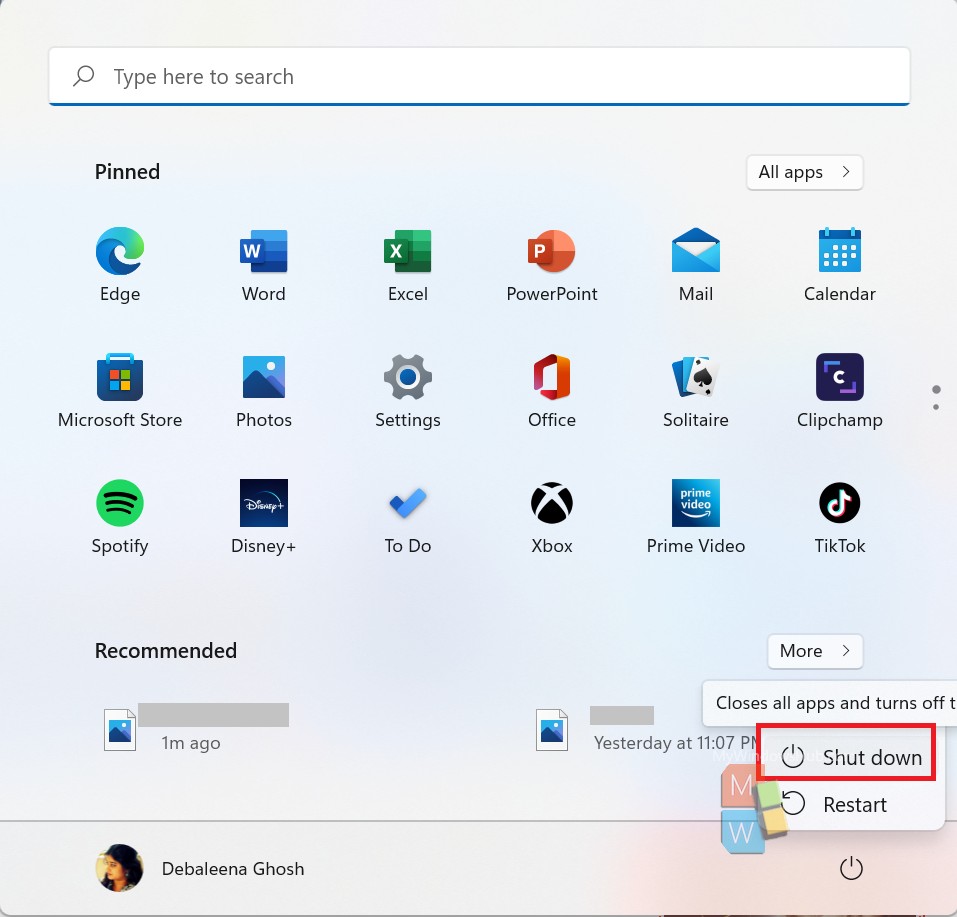The height and width of the screenshot is (917, 957).
Task: Focus the Type here to search box
Action: coord(479,76)
